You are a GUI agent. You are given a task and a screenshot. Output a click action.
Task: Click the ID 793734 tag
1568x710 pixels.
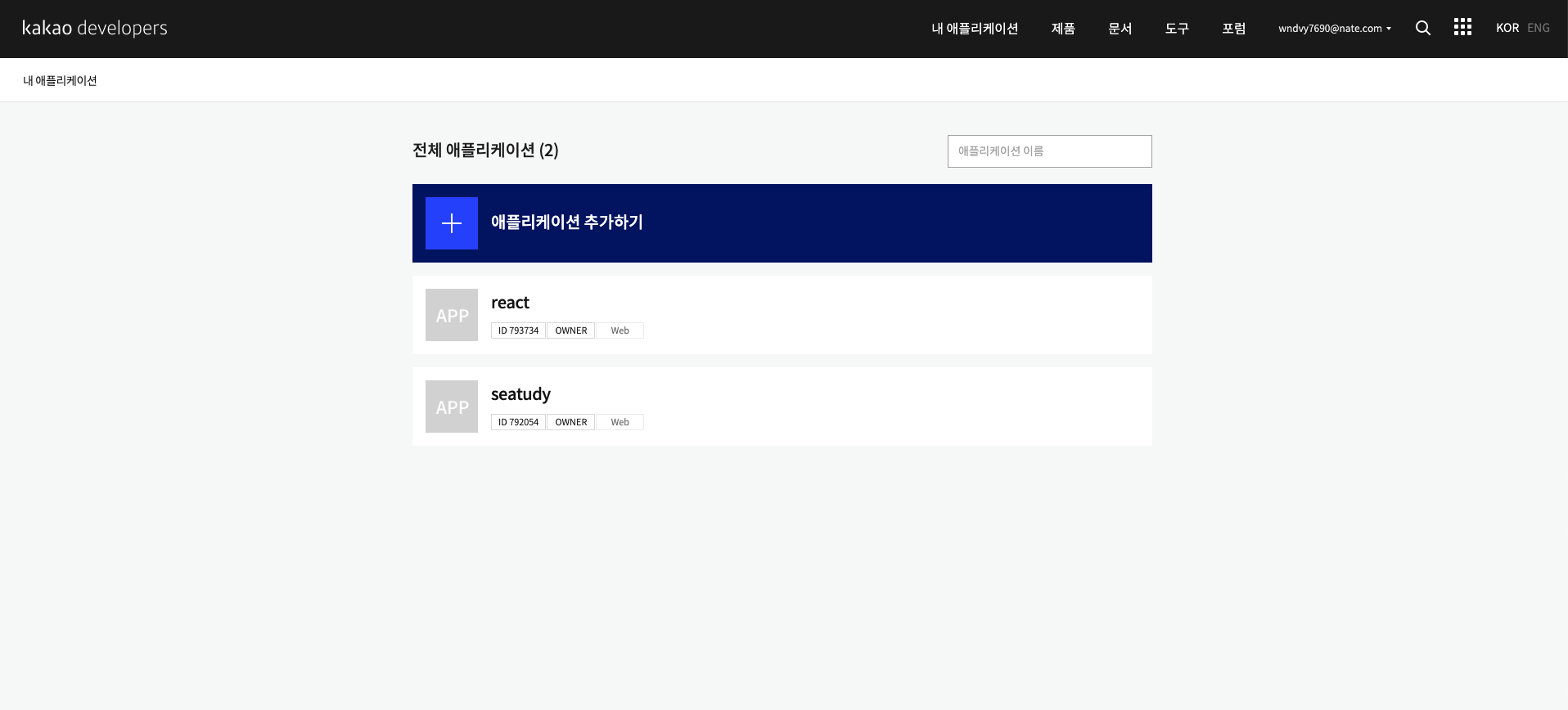(x=518, y=330)
